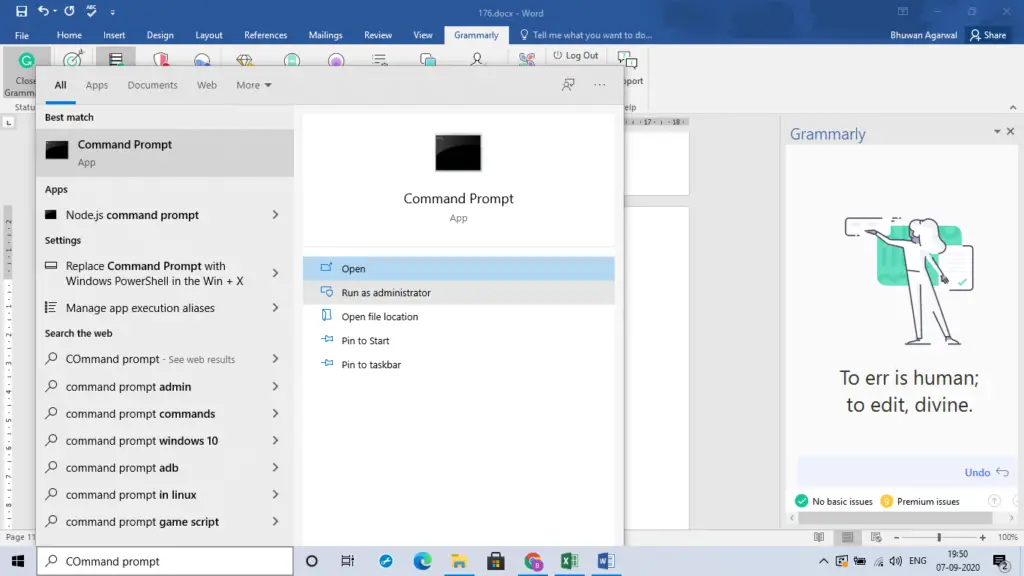Click Undo in Grammarly pane
The width and height of the screenshot is (1024, 576).
(x=986, y=472)
